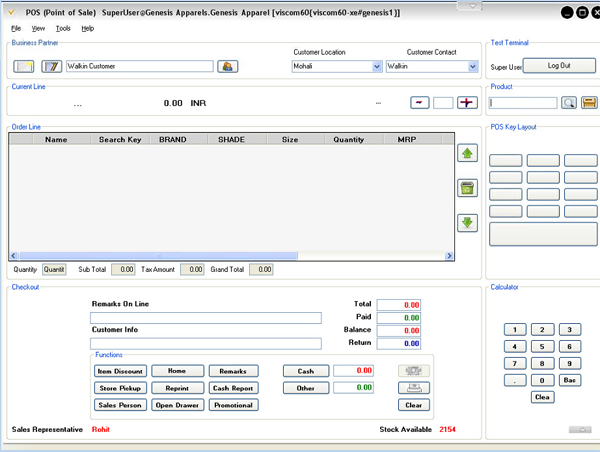The height and width of the screenshot is (452, 600).
Task: Click the Other payment button
Action: point(306,388)
